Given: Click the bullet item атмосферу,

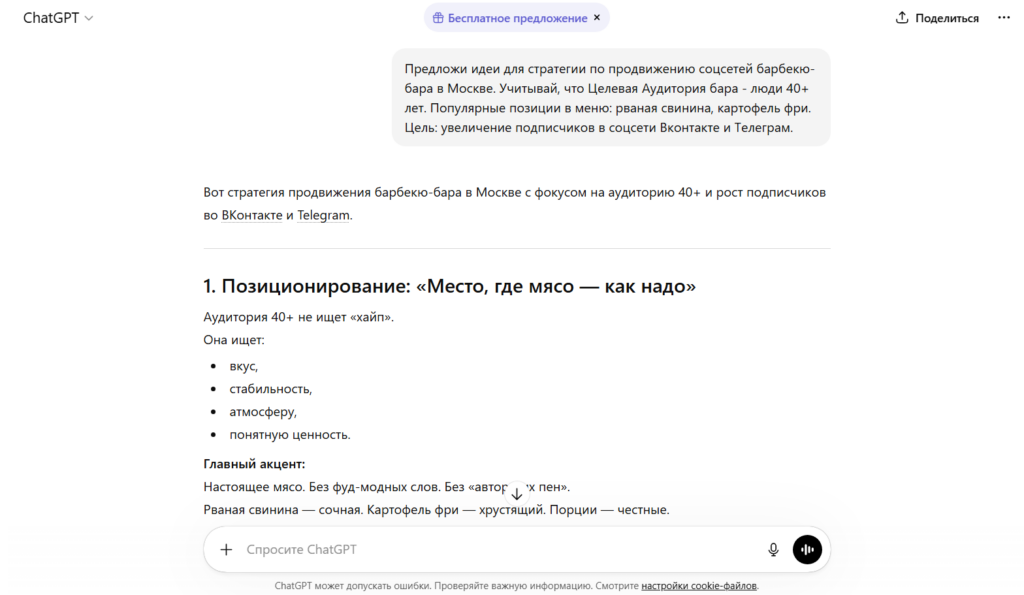Looking at the screenshot, I should tap(263, 412).
